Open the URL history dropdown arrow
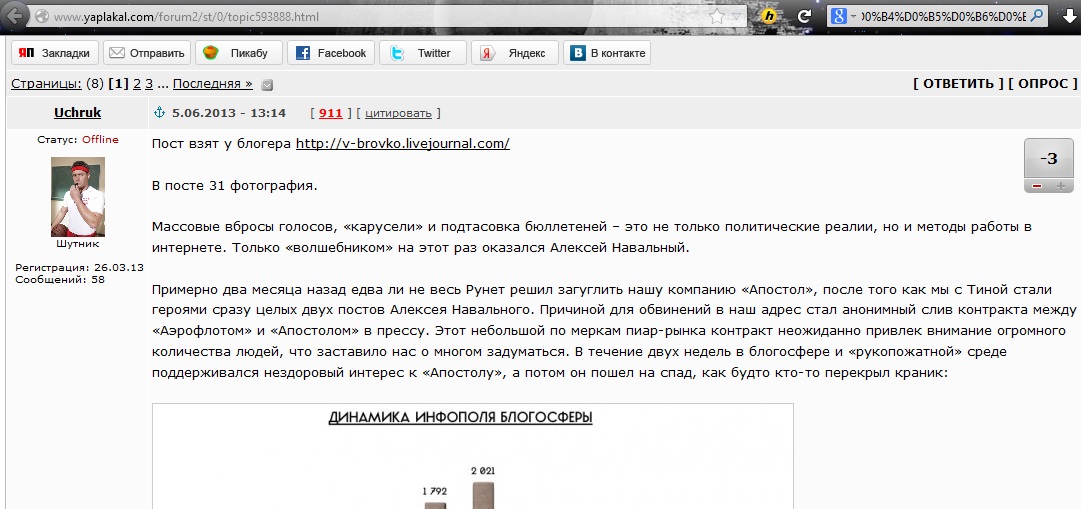This screenshot has height=509, width=1081. coord(737,16)
